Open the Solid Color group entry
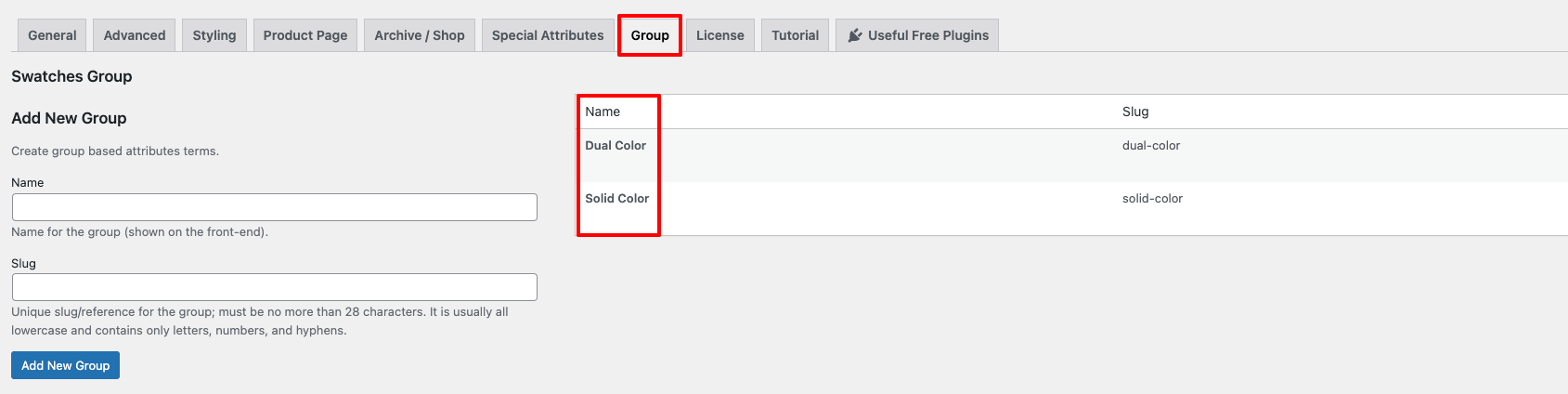 [x=617, y=199]
